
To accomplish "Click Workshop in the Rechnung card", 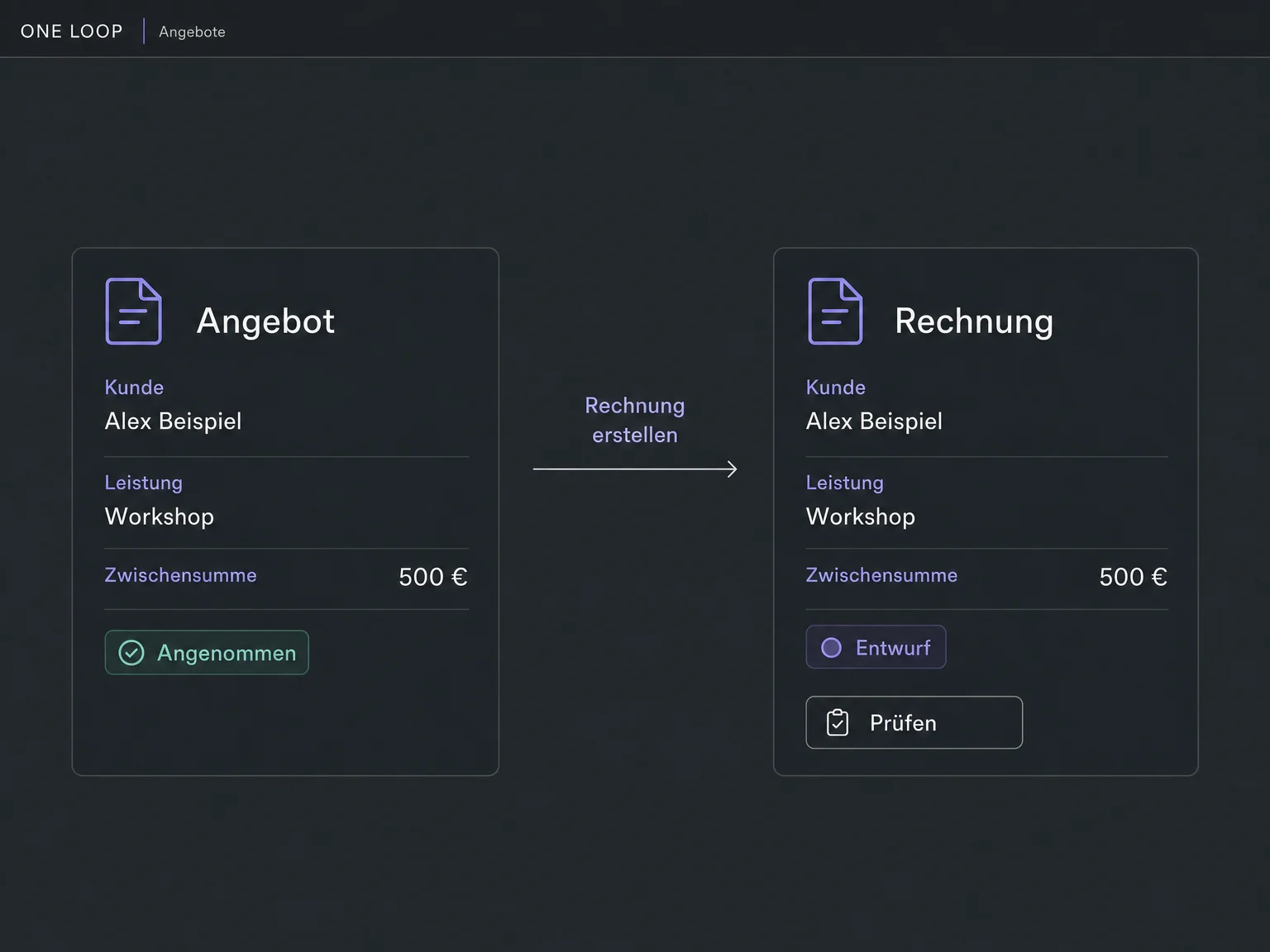I will pyautogui.click(x=861, y=516).
